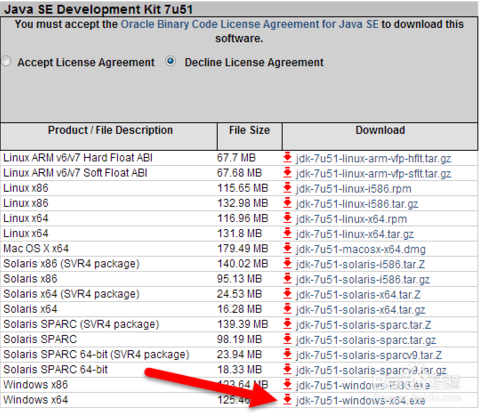The image size is (480, 413).
Task: Click download icon for macosx-x64.dmg
Action: coord(287,248)
